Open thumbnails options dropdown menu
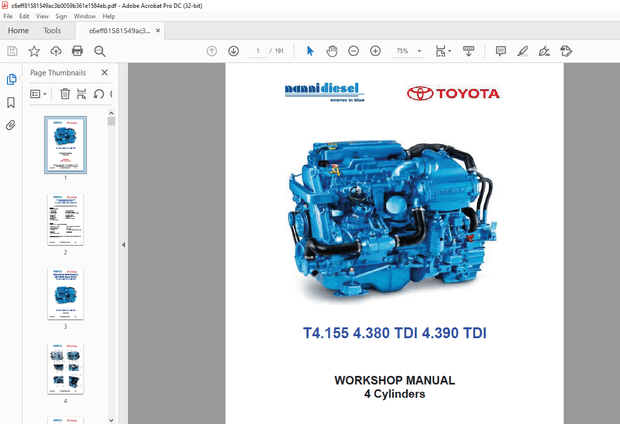620x424 pixels. [x=38, y=94]
